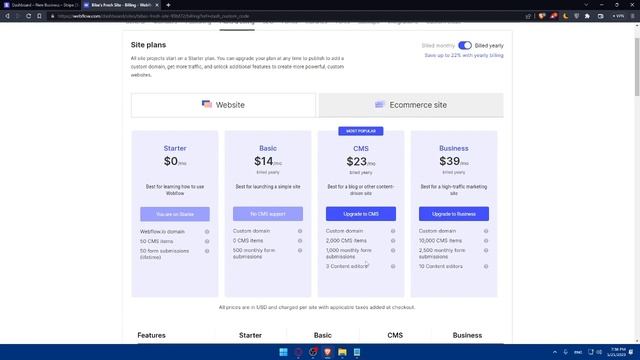The width and height of the screenshot is (640, 360).
Task: Click the Ecommerce site tab icon
Action: [x=380, y=104]
